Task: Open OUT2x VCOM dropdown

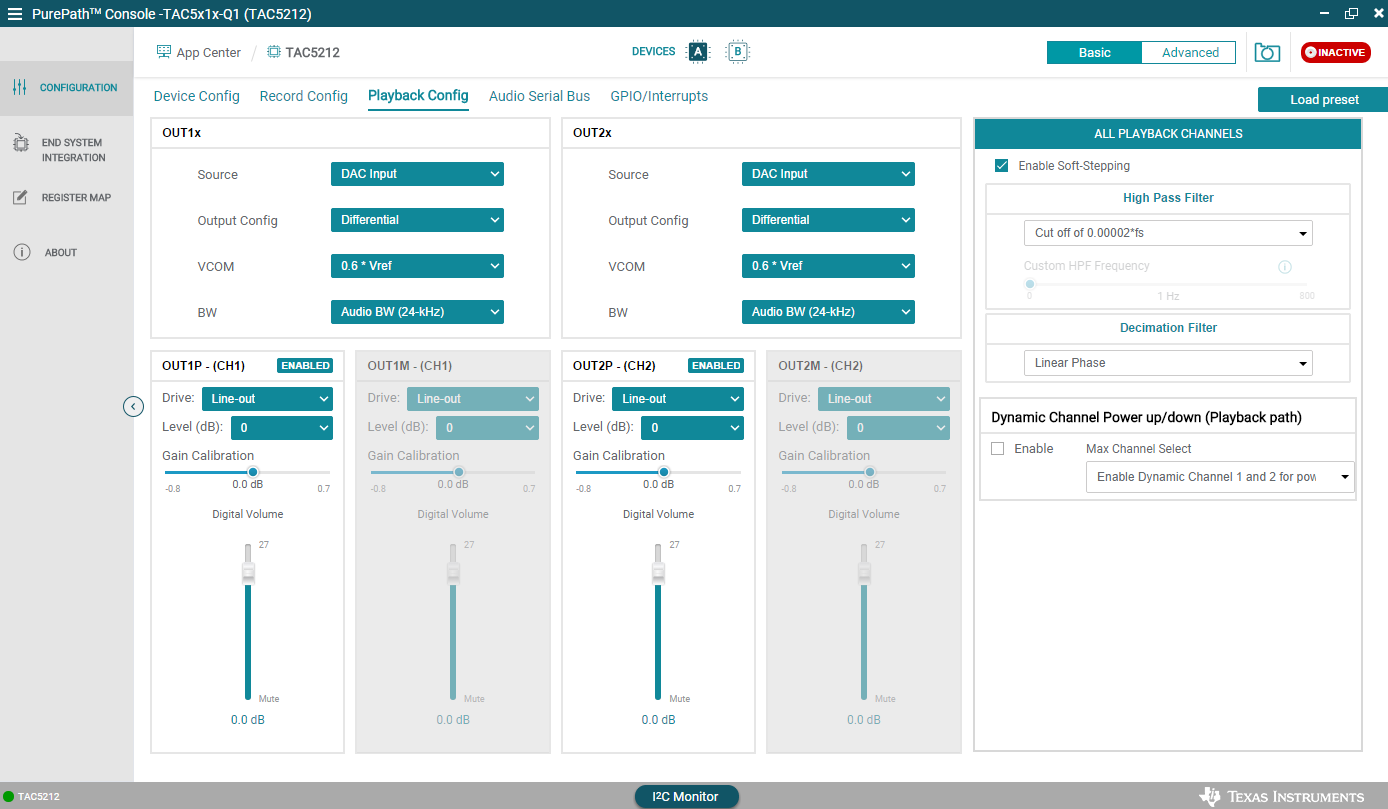Action: coord(827,266)
